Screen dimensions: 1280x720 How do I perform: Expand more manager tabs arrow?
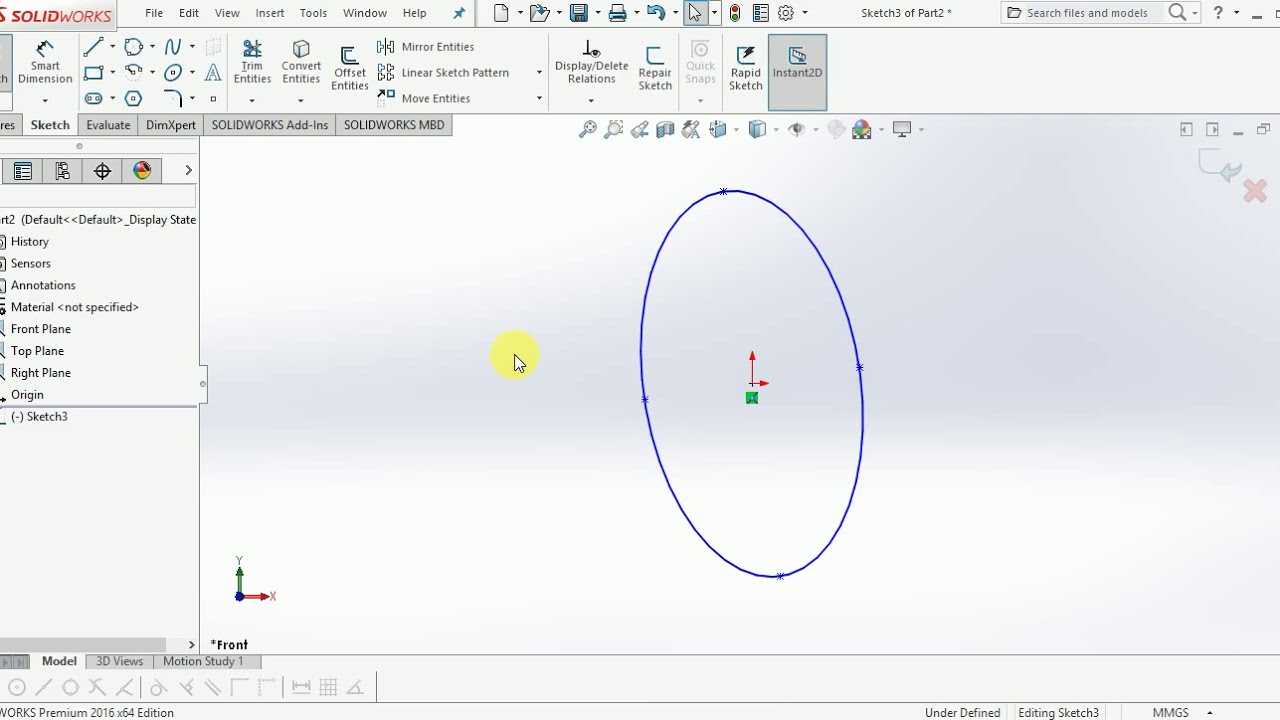pos(188,171)
